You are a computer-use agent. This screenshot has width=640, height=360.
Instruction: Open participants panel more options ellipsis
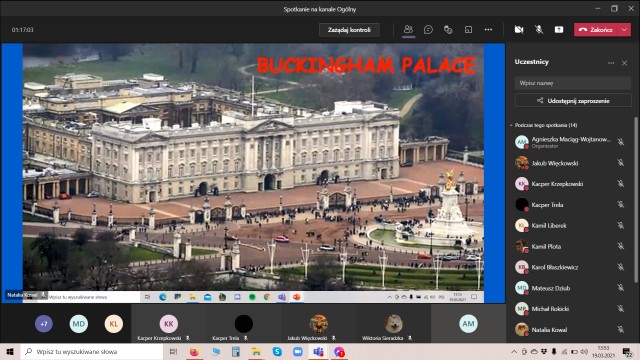pos(611,63)
